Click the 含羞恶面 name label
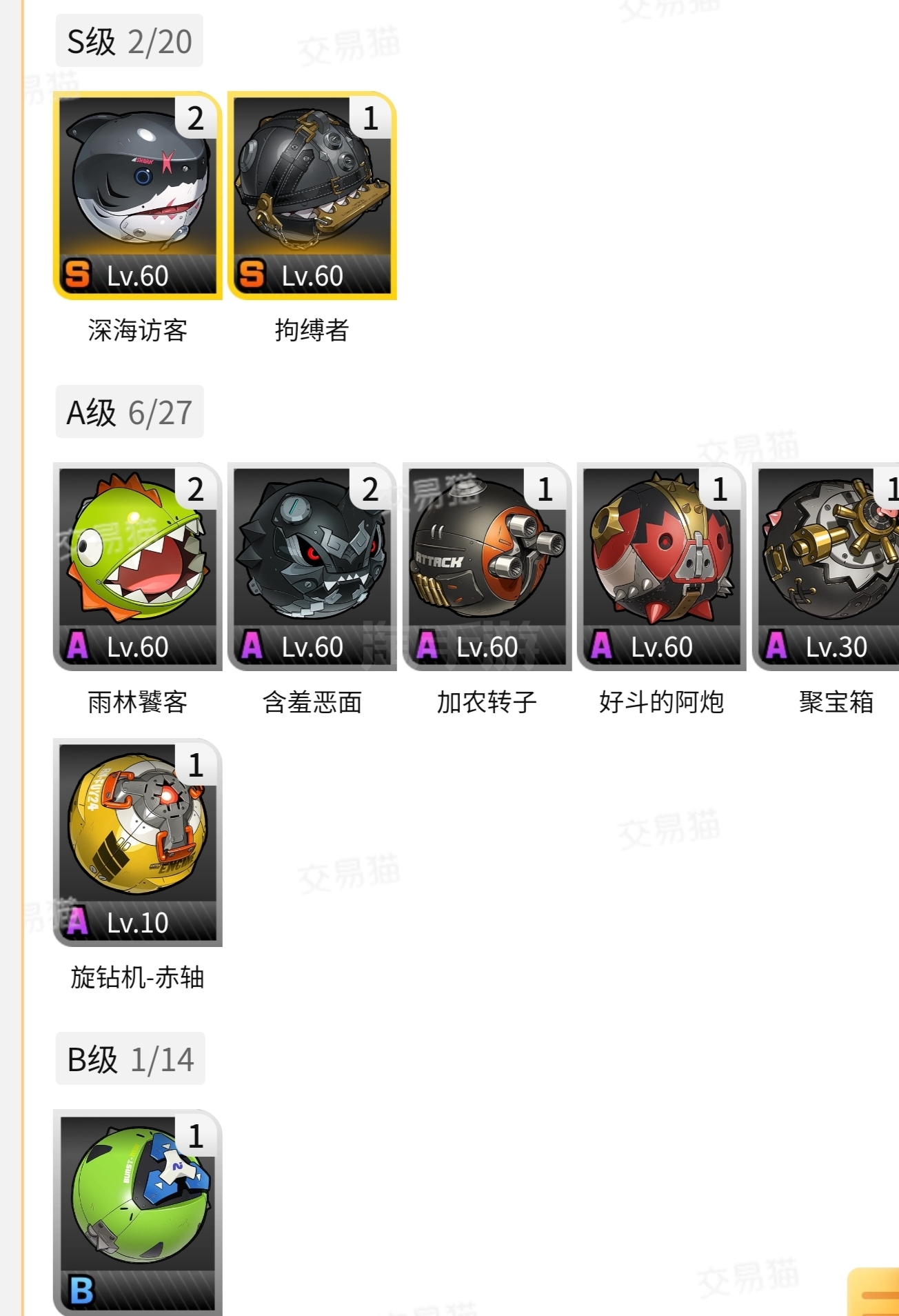The width and height of the screenshot is (899, 1316). tap(312, 702)
